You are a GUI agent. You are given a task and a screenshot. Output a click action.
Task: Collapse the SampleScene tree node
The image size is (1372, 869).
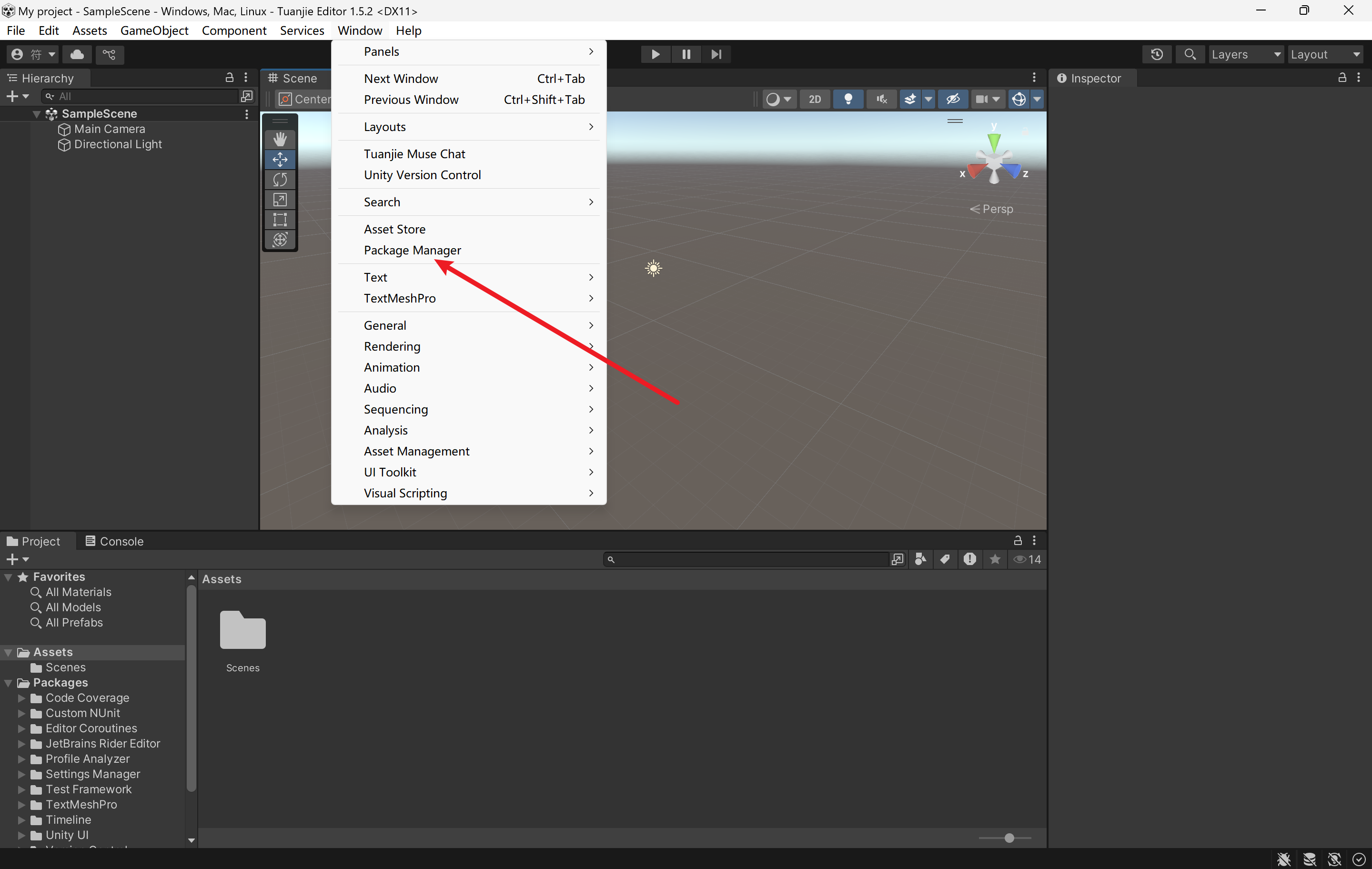point(37,114)
